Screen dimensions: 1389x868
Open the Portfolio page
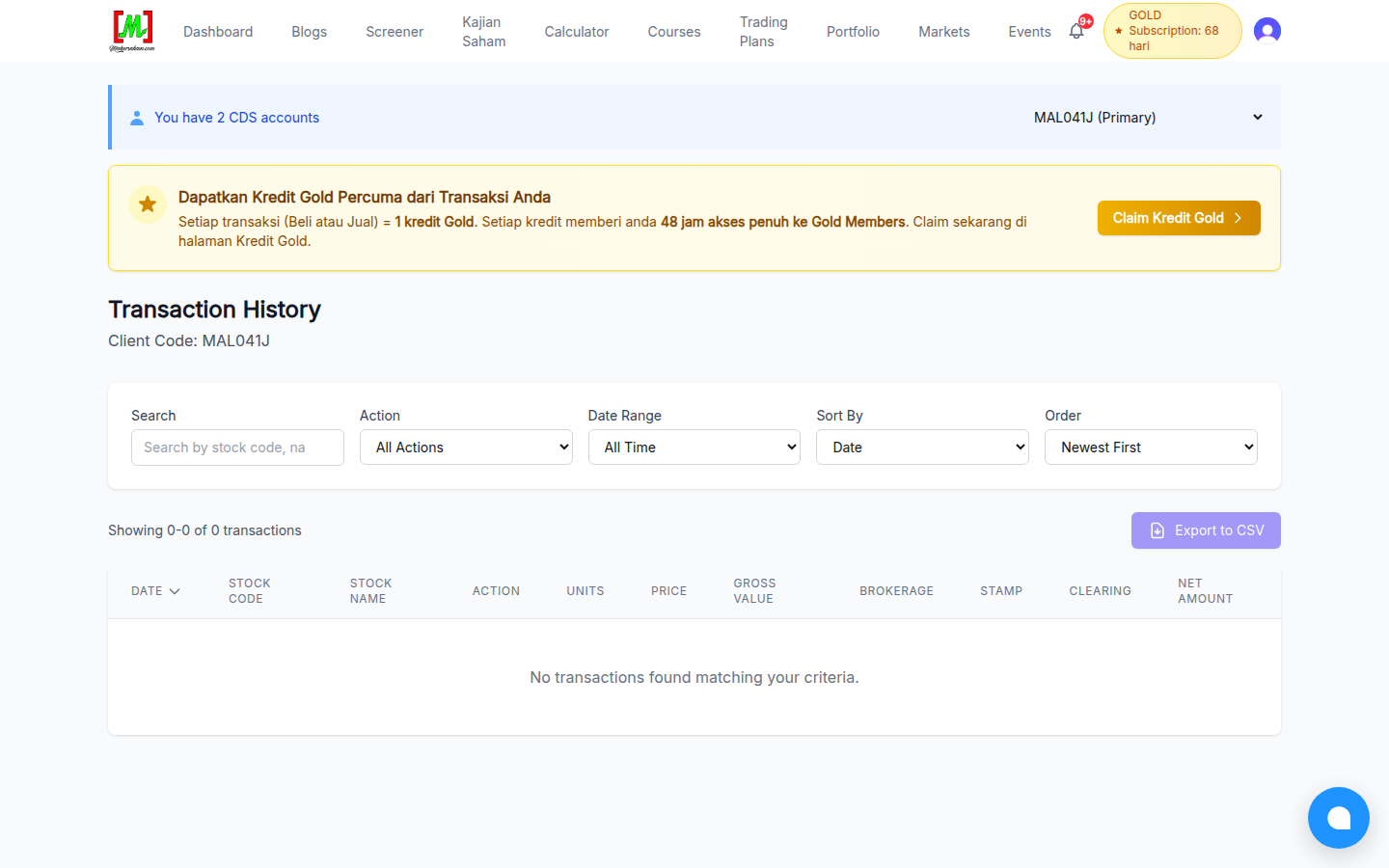pos(853,32)
